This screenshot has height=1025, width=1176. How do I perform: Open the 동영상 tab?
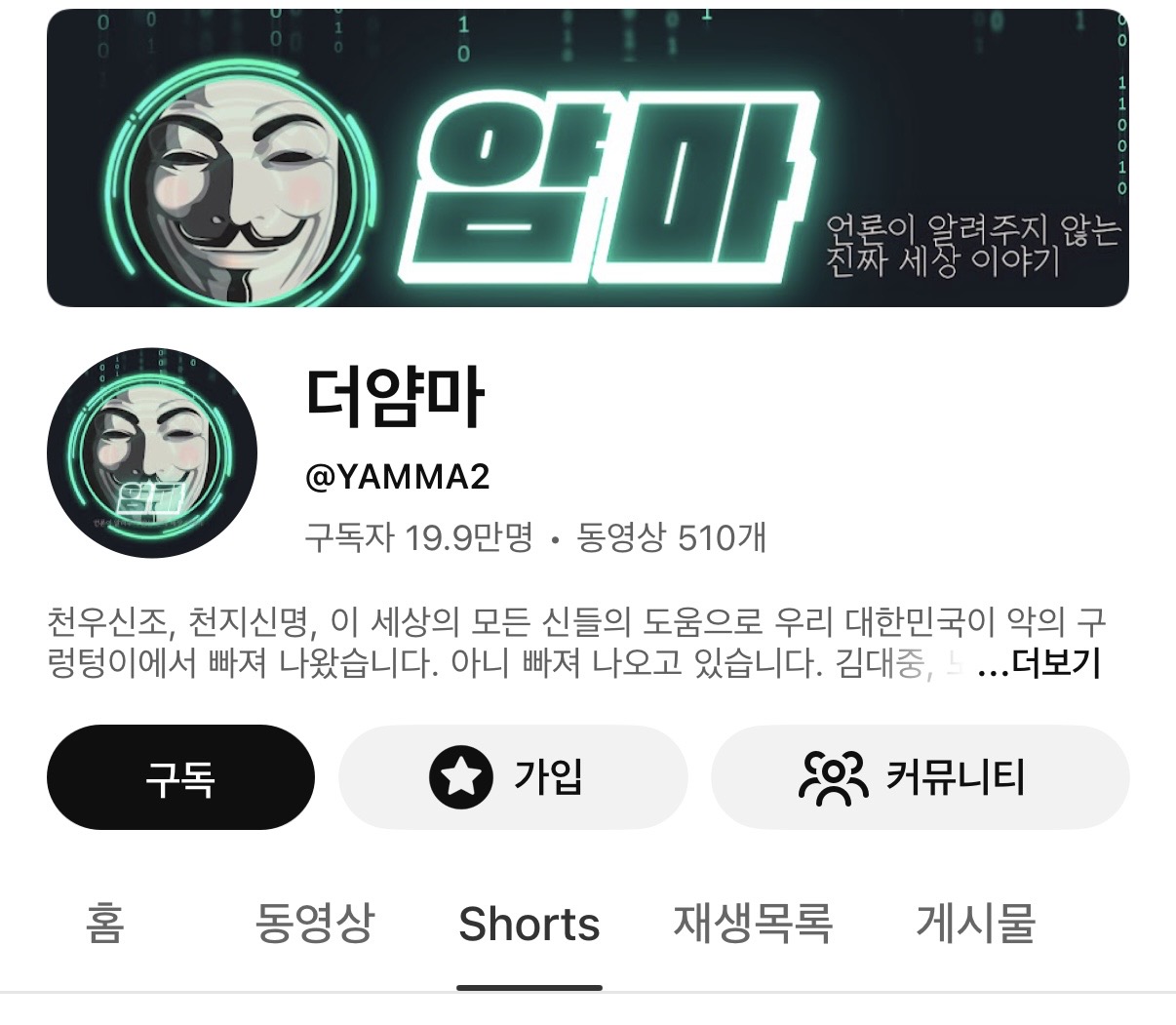[x=314, y=923]
